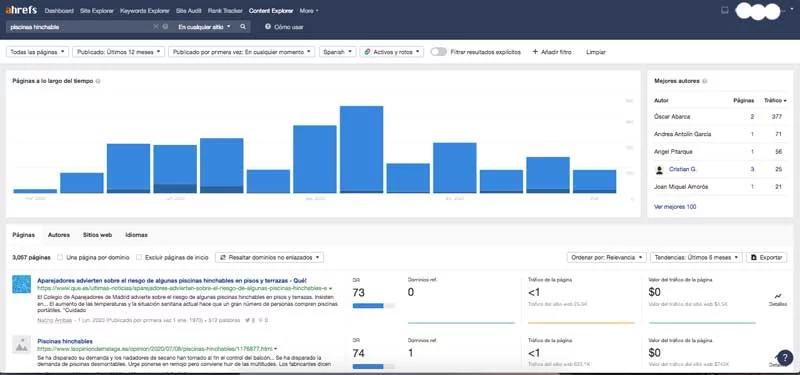Open the Todas las páginas dropdown
This screenshot has height=375, width=800.
pos(38,52)
